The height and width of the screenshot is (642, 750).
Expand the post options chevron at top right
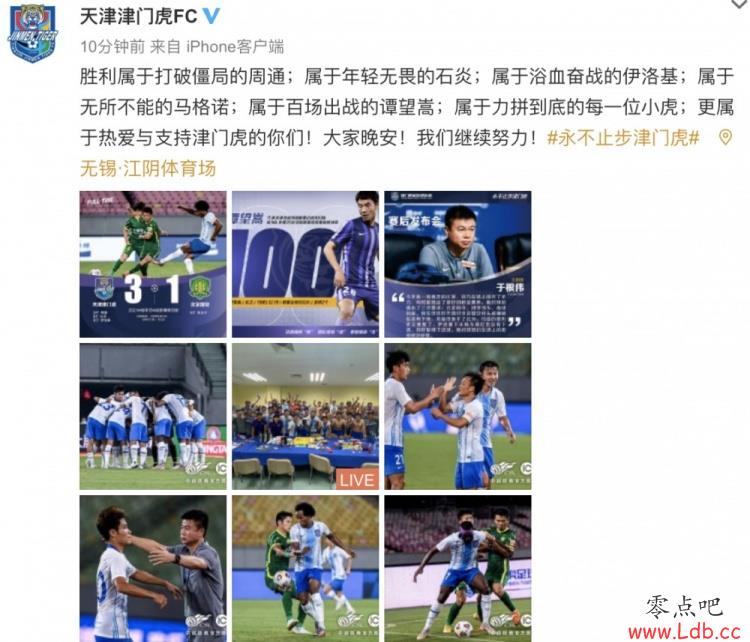click(x=740, y=4)
